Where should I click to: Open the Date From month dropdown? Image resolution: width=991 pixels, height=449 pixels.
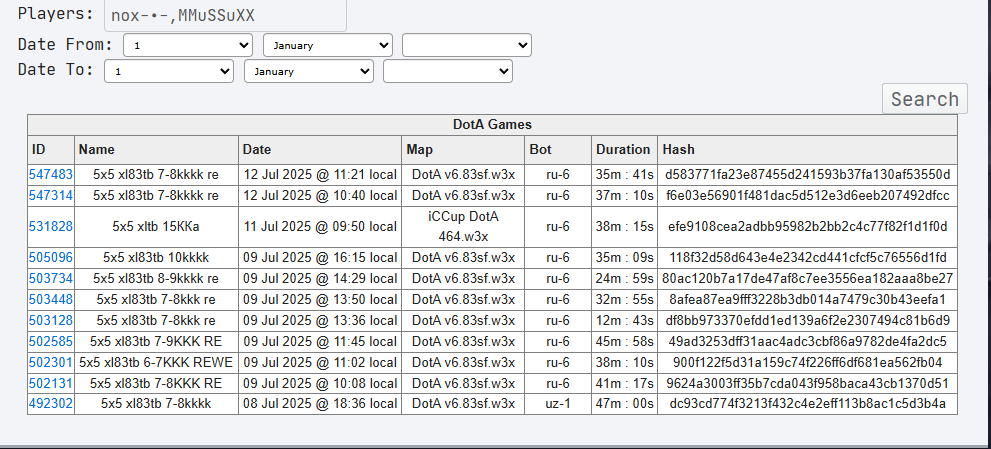tap(327, 46)
